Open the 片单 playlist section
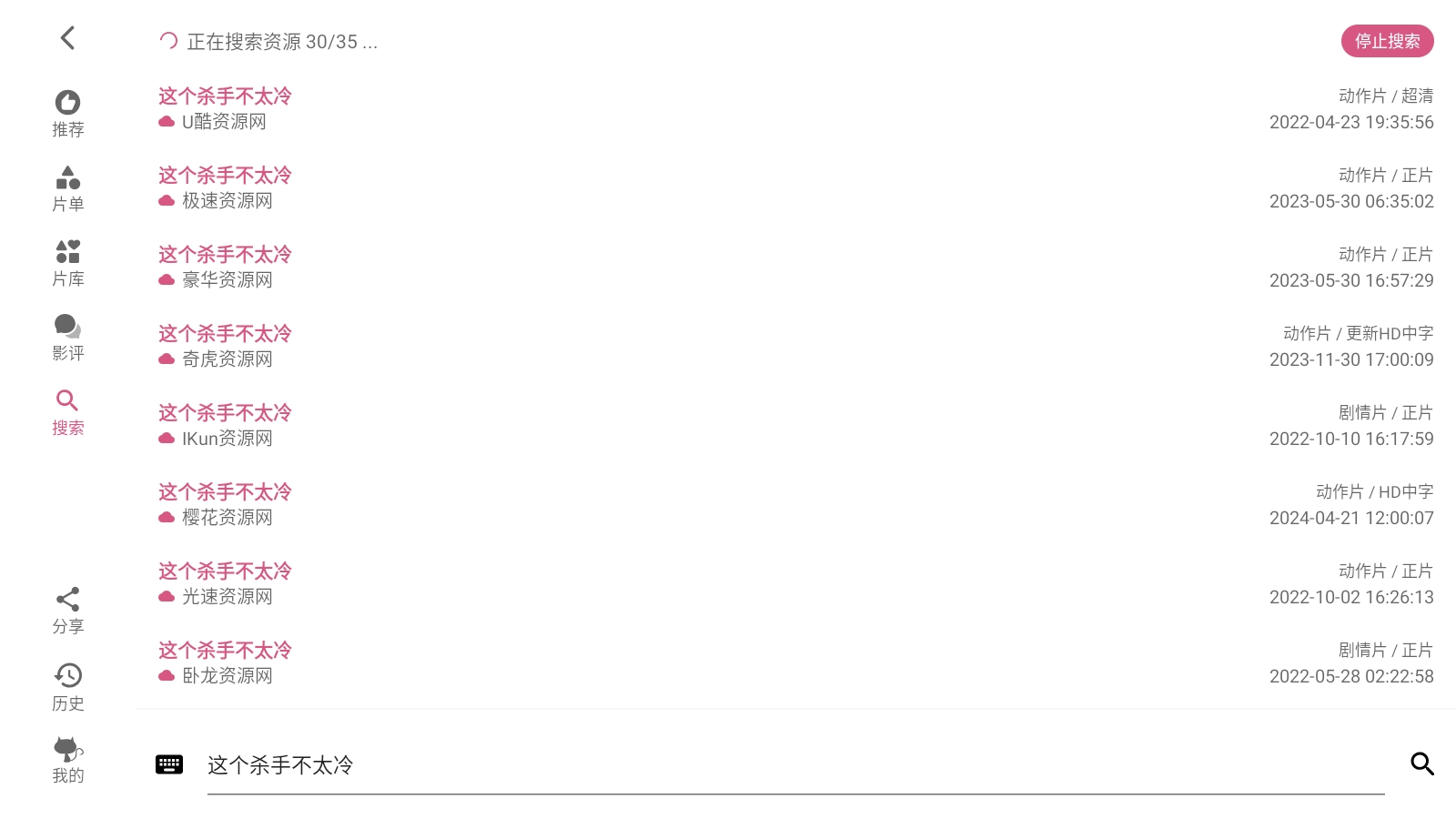The width and height of the screenshot is (1456, 819). [67, 188]
